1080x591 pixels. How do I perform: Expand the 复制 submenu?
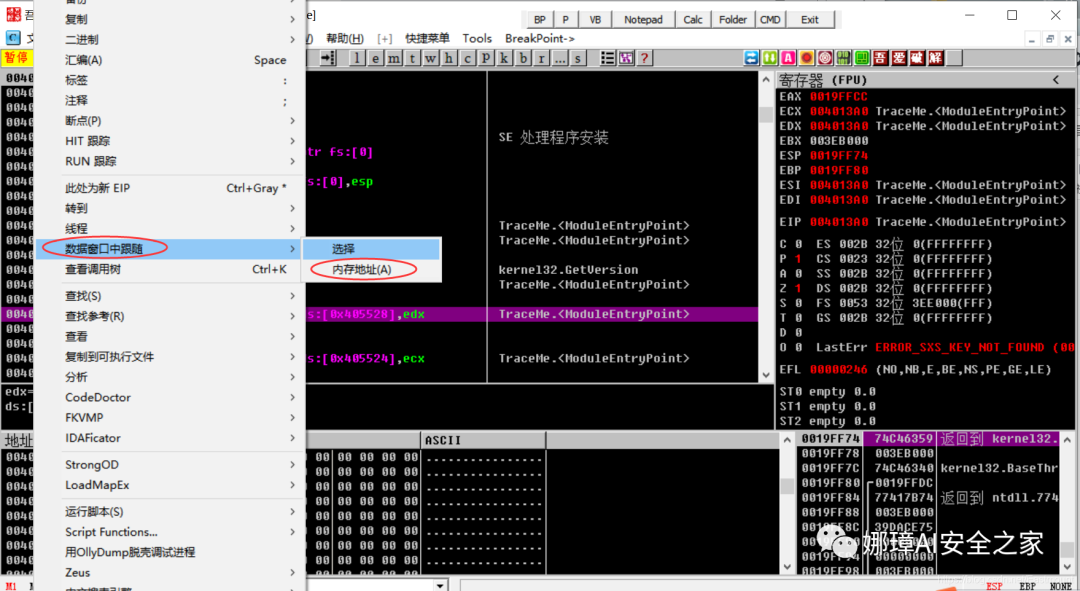(293, 19)
